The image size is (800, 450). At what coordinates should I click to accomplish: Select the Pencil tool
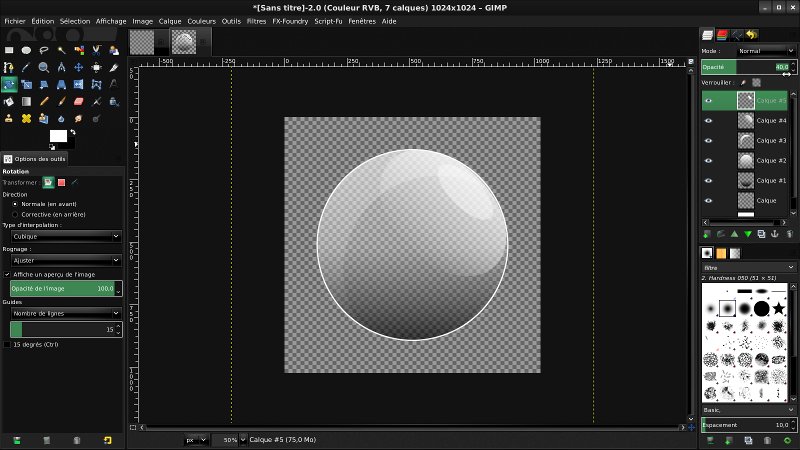44,101
